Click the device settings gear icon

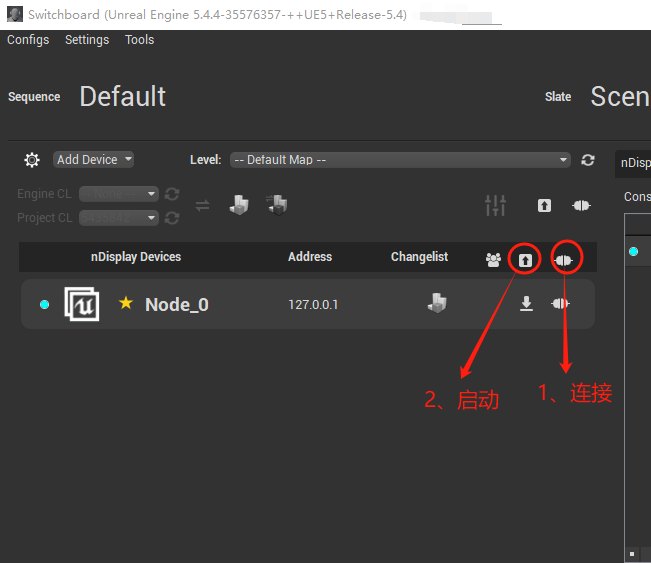[x=32, y=160]
